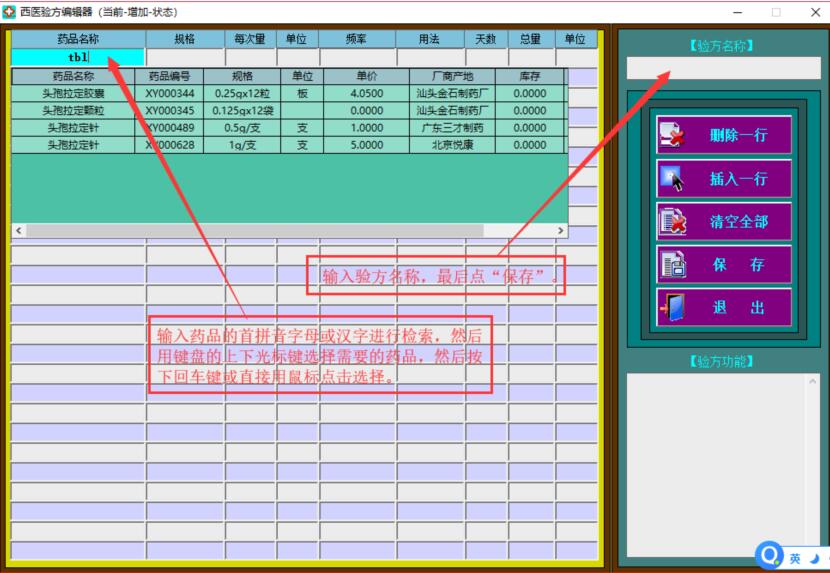
Task: Click the drug list scrollbar right arrow
Action: click(560, 230)
